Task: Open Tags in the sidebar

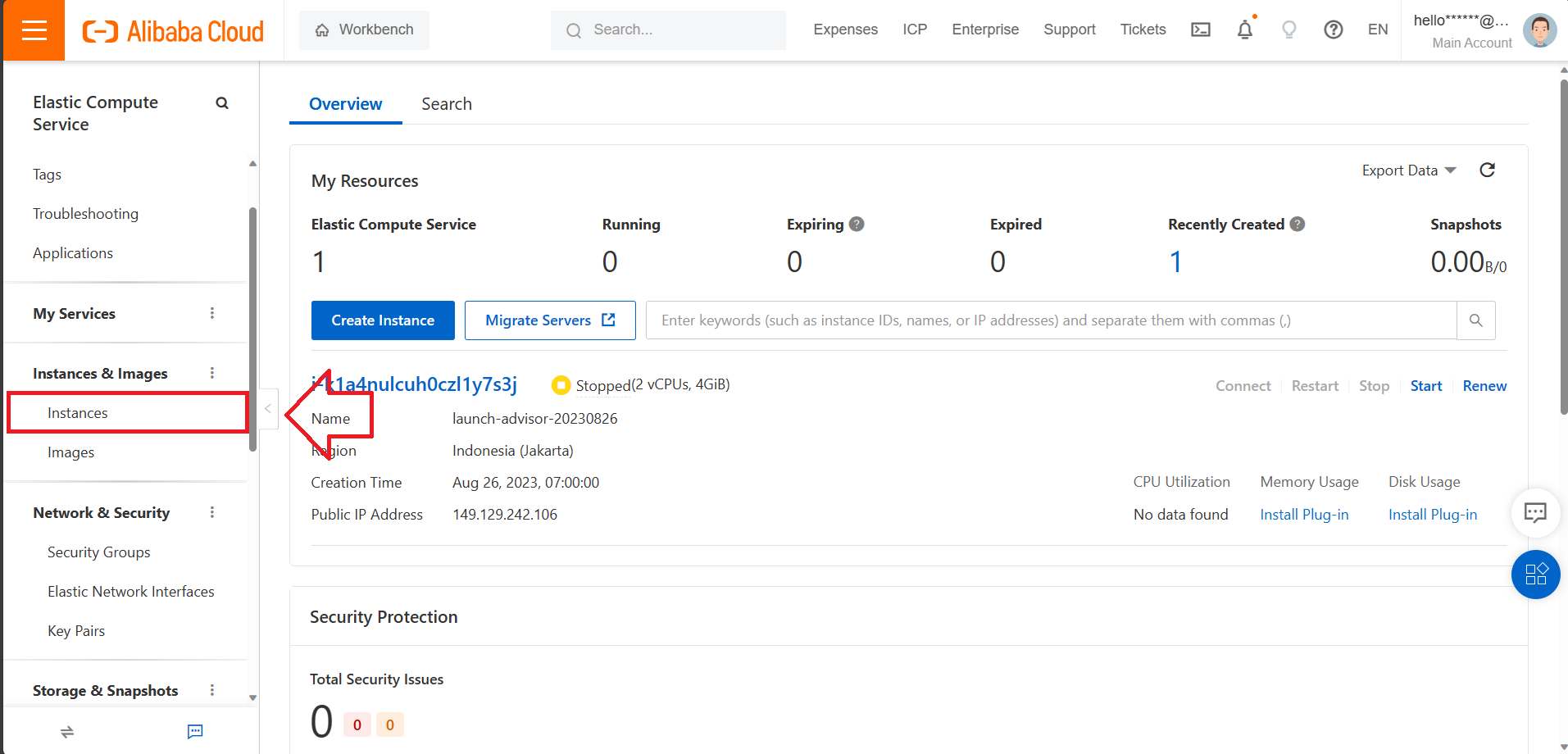Action: (x=47, y=175)
